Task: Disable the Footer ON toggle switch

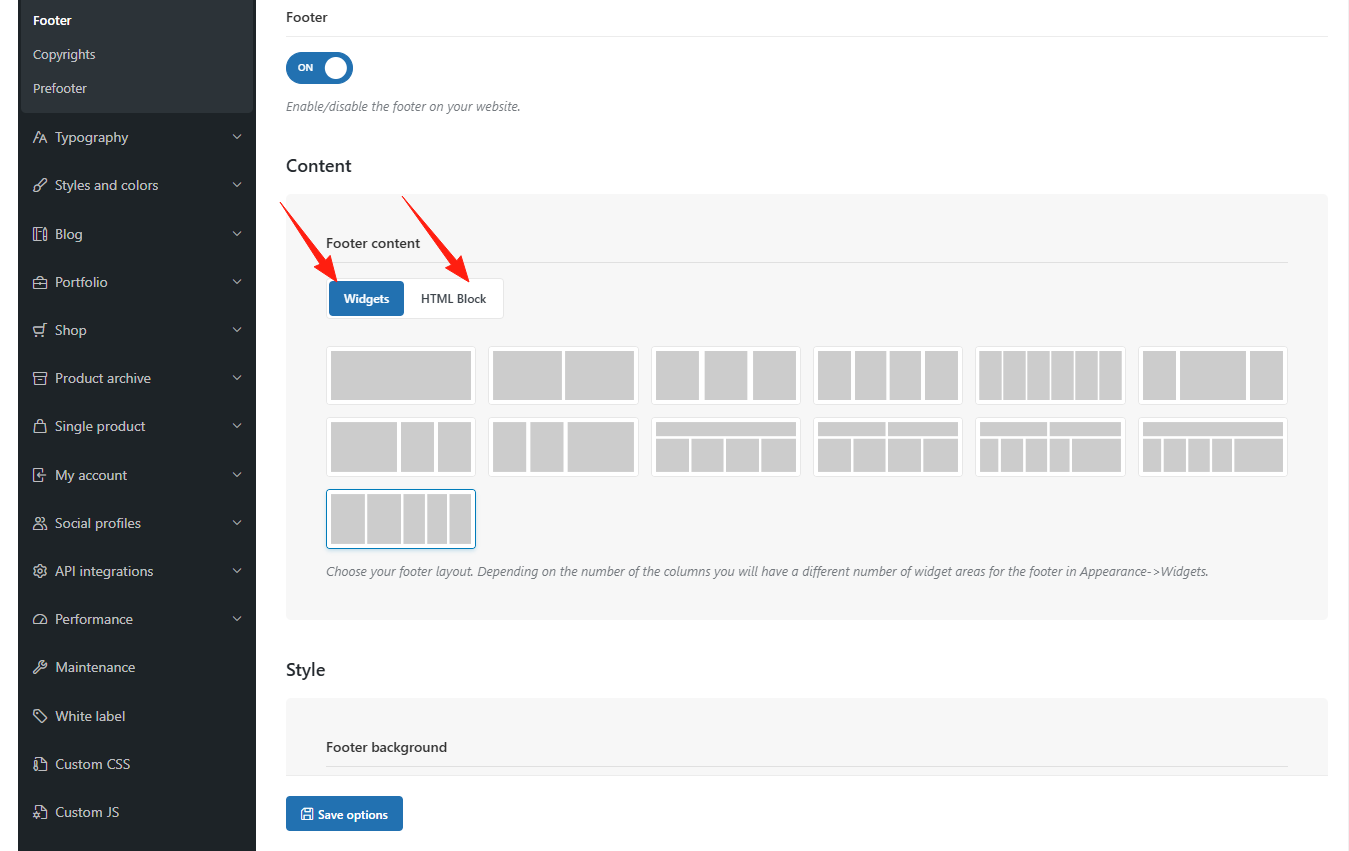Action: tap(319, 68)
